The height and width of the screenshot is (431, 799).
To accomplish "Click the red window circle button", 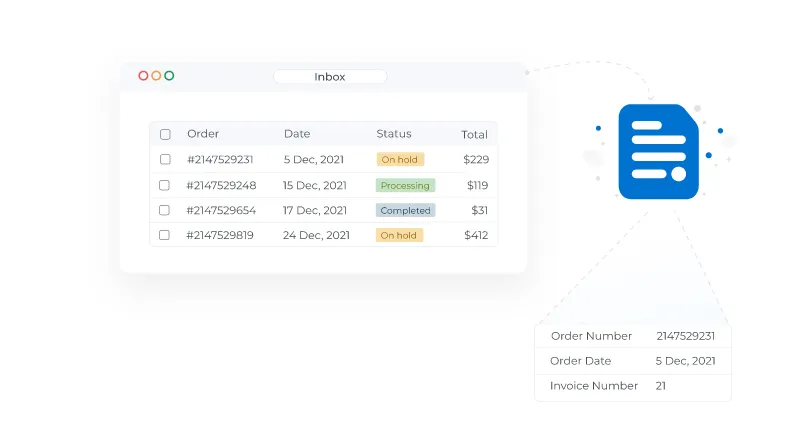I will tap(143, 76).
